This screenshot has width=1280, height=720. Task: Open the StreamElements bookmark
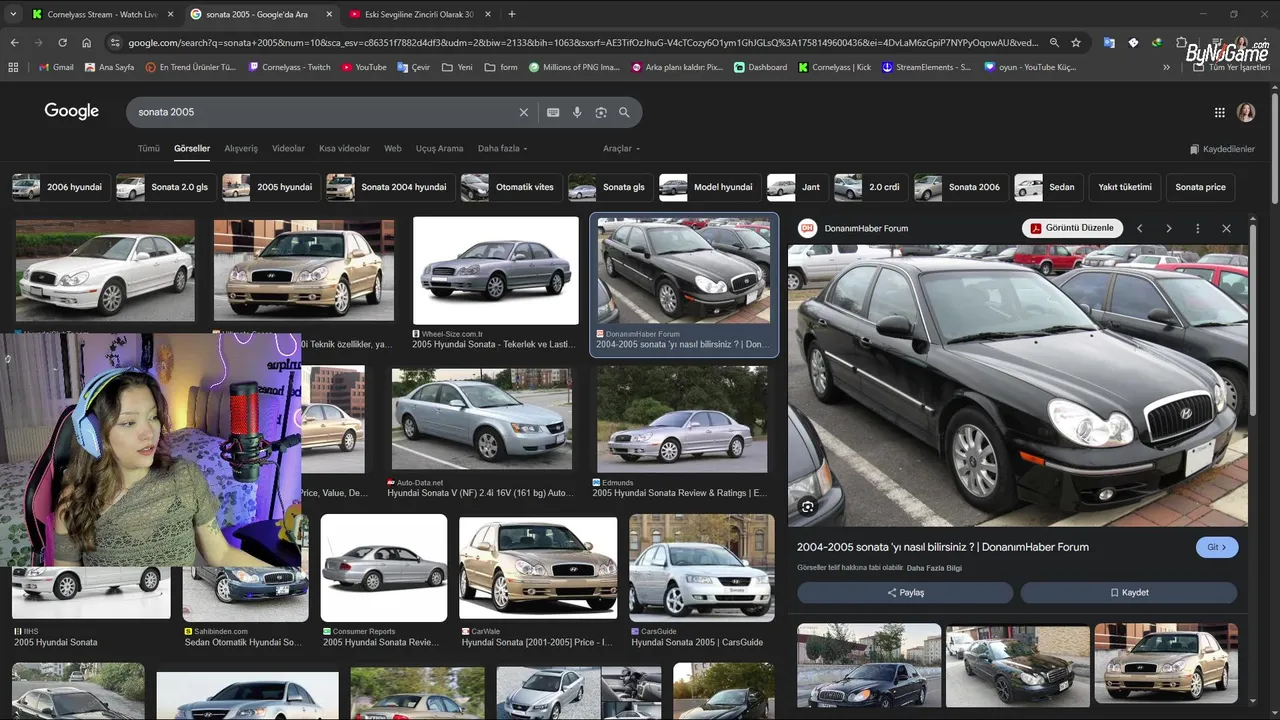click(x=926, y=67)
